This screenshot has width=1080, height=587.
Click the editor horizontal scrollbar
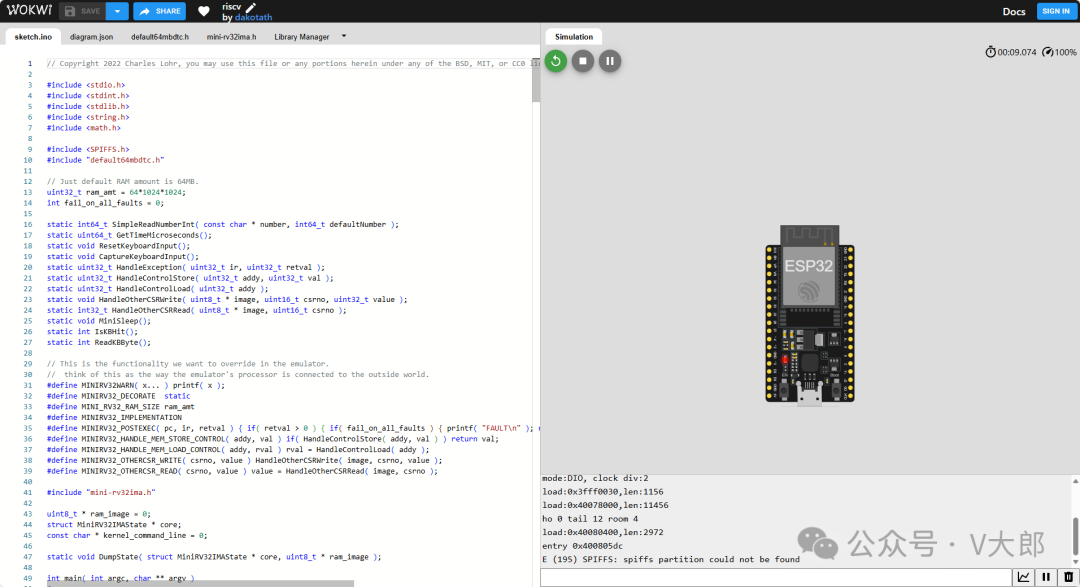(200, 584)
